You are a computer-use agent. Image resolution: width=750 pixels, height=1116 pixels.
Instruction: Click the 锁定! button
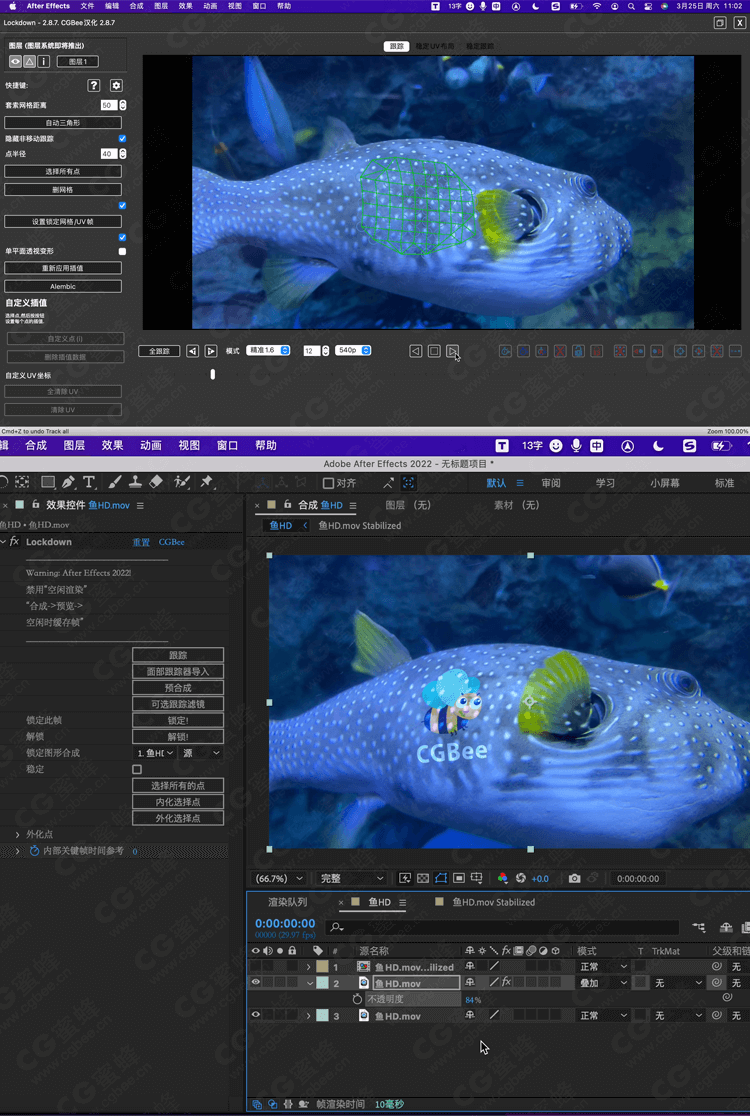tap(178, 720)
